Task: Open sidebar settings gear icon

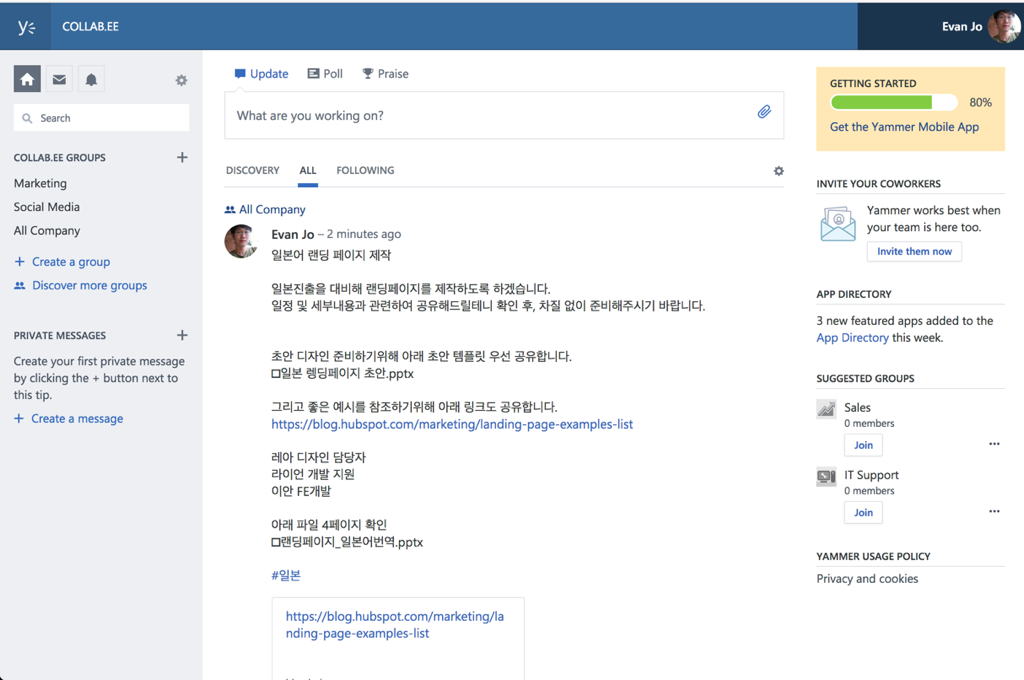Action: [181, 80]
